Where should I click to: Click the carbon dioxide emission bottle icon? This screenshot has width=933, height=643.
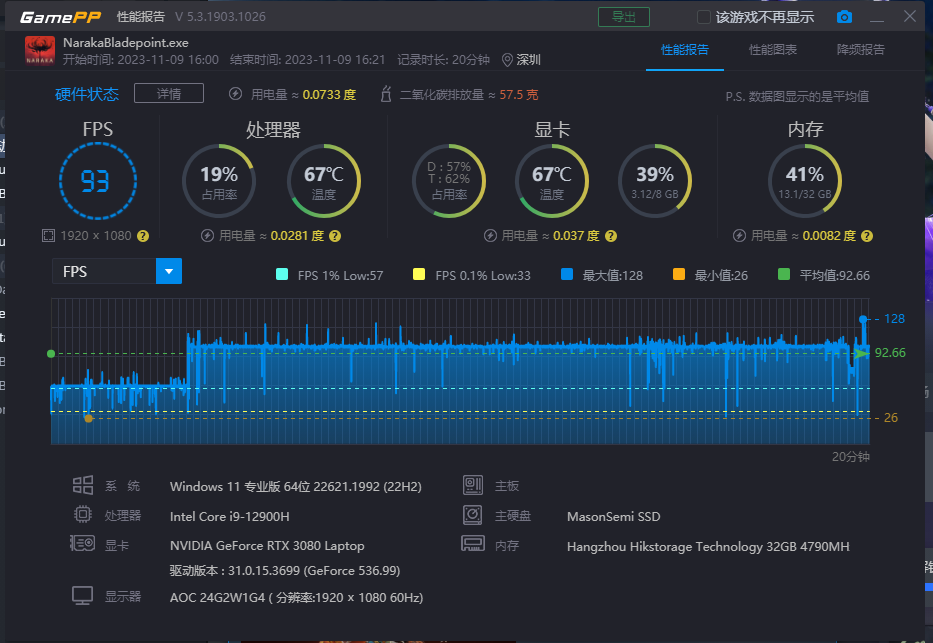coord(386,94)
